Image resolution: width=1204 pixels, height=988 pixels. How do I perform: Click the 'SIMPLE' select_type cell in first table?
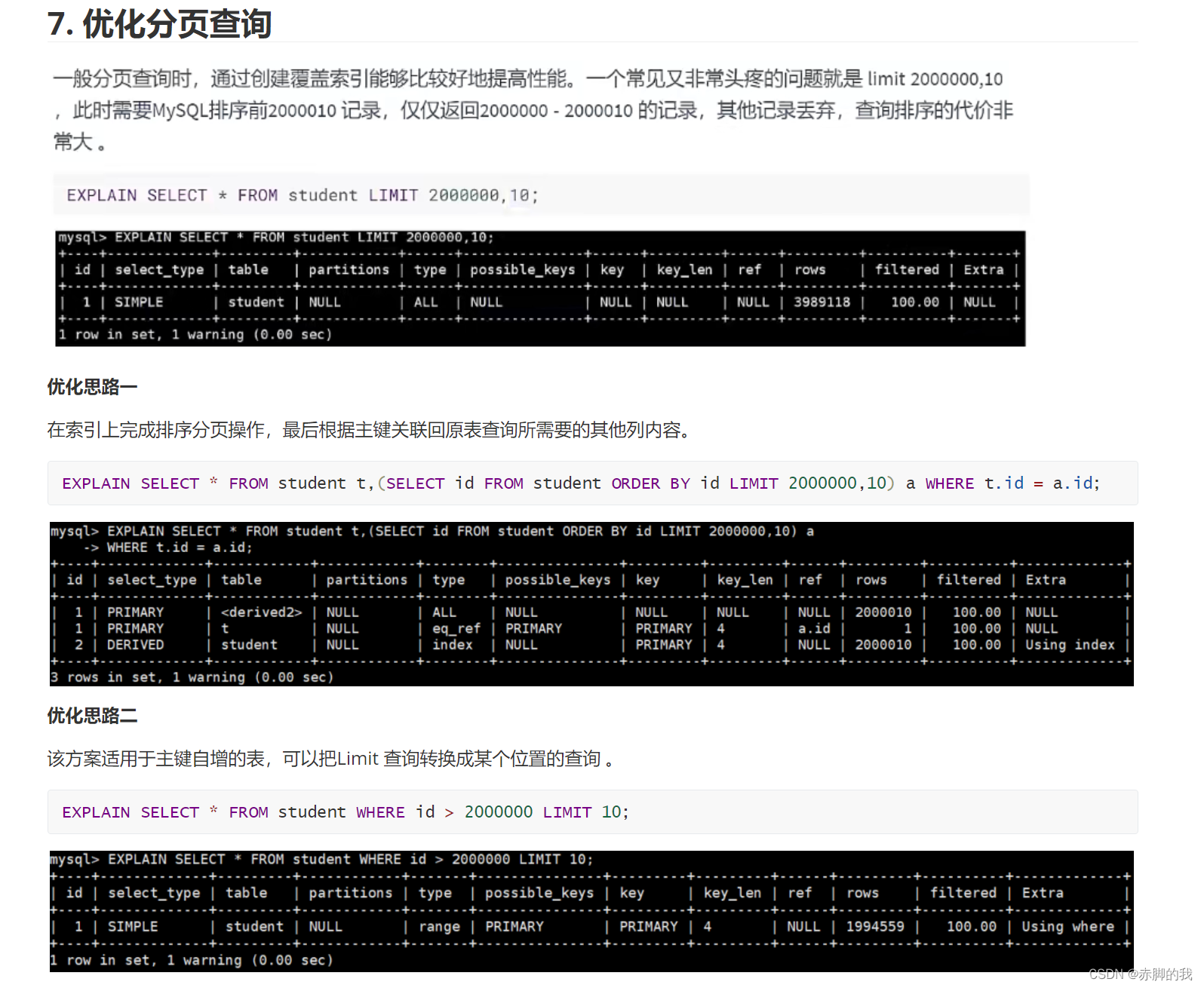pos(139,302)
